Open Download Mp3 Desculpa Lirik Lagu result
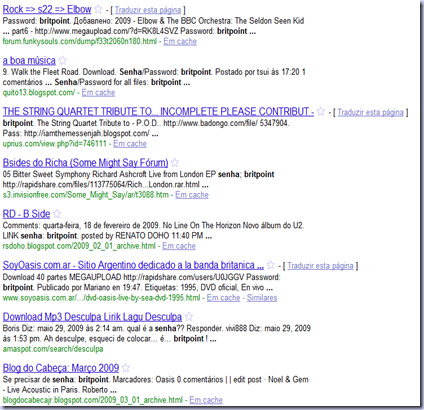This screenshot has height=410, width=424. 92,317
